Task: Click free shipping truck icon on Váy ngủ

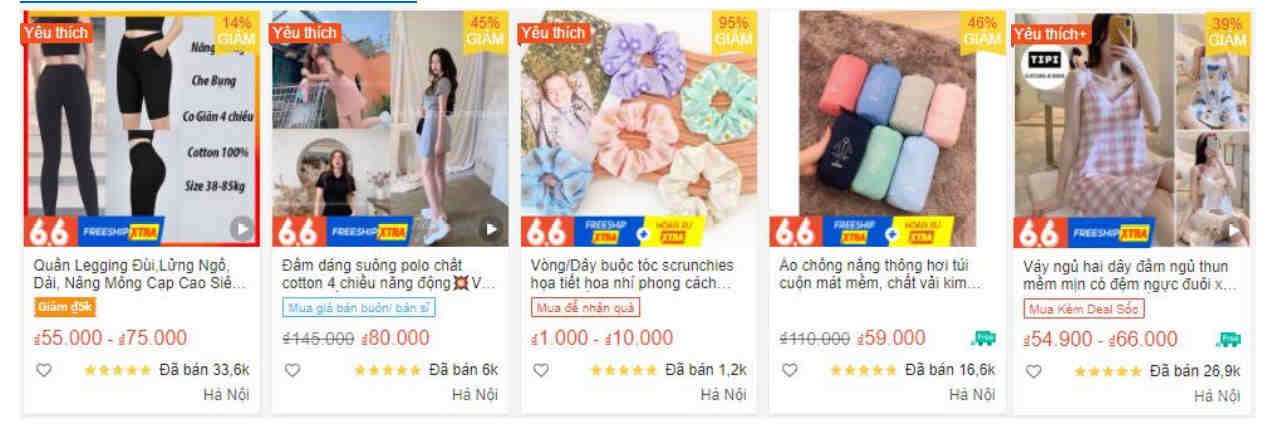Action: tap(1228, 339)
